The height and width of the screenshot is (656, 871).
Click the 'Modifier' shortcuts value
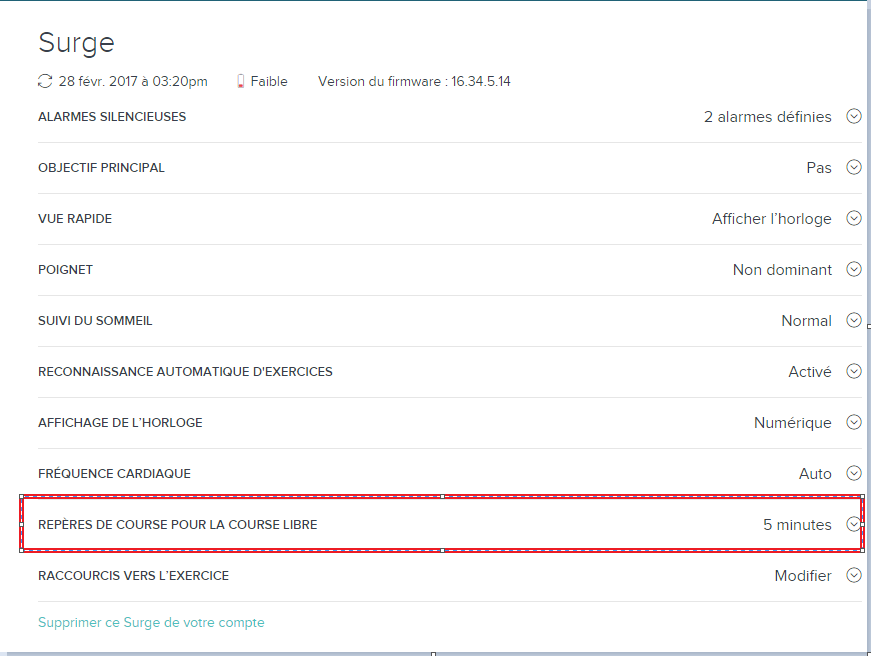(803, 575)
